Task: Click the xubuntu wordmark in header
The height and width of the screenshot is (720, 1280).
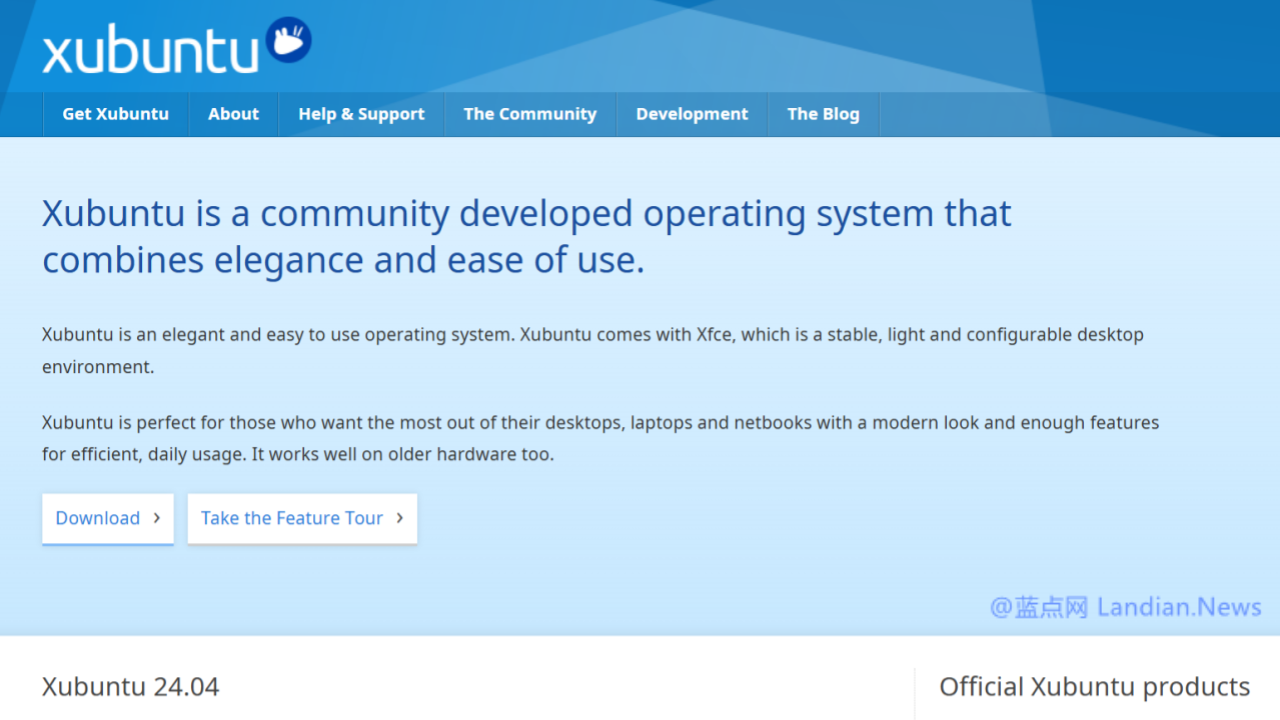Action: [x=150, y=51]
